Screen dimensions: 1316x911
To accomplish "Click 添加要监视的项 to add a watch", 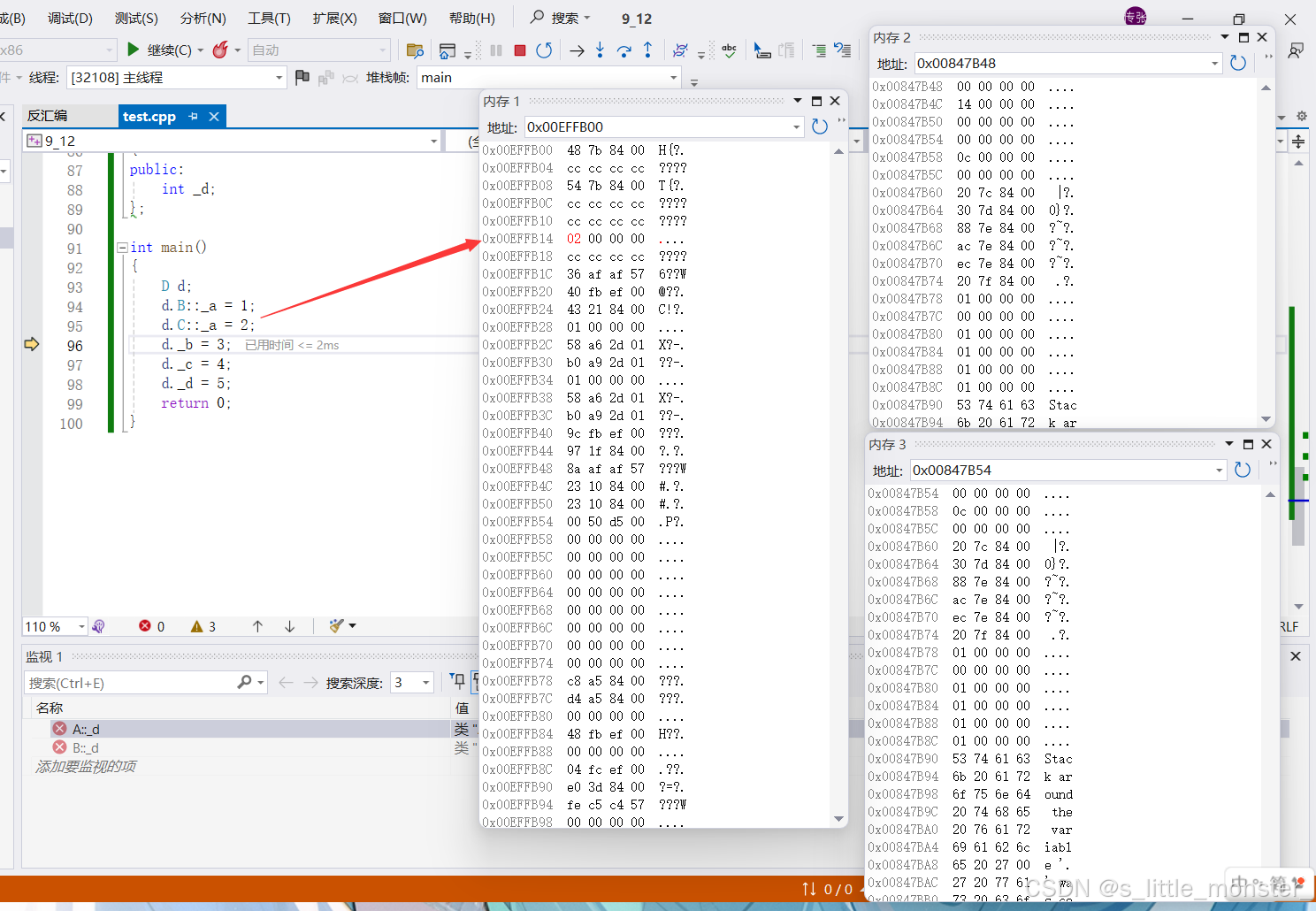I will point(86,766).
